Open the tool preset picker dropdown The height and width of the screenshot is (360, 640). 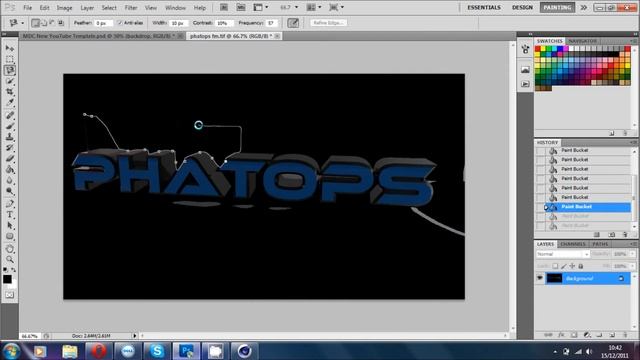(22, 23)
